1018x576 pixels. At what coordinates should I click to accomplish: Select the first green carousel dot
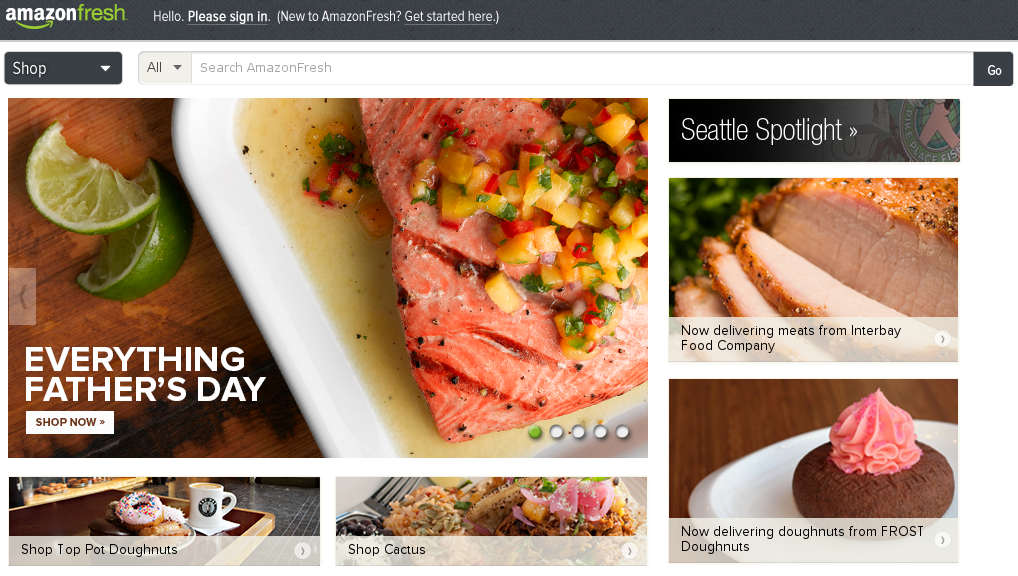pyautogui.click(x=535, y=432)
